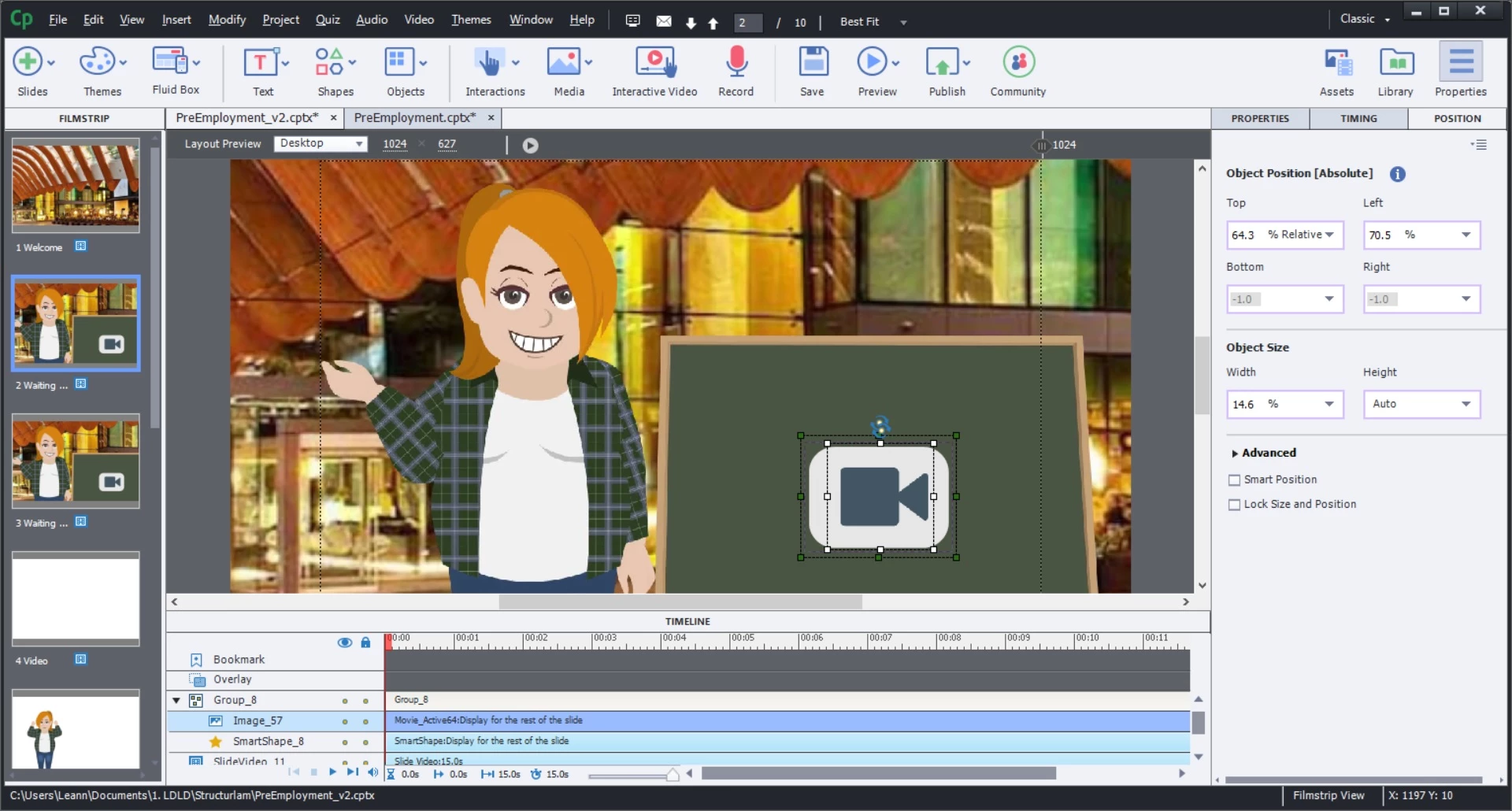Enable the Smart Position checkbox
Viewport: 1512px width, 811px height.
[x=1234, y=480]
